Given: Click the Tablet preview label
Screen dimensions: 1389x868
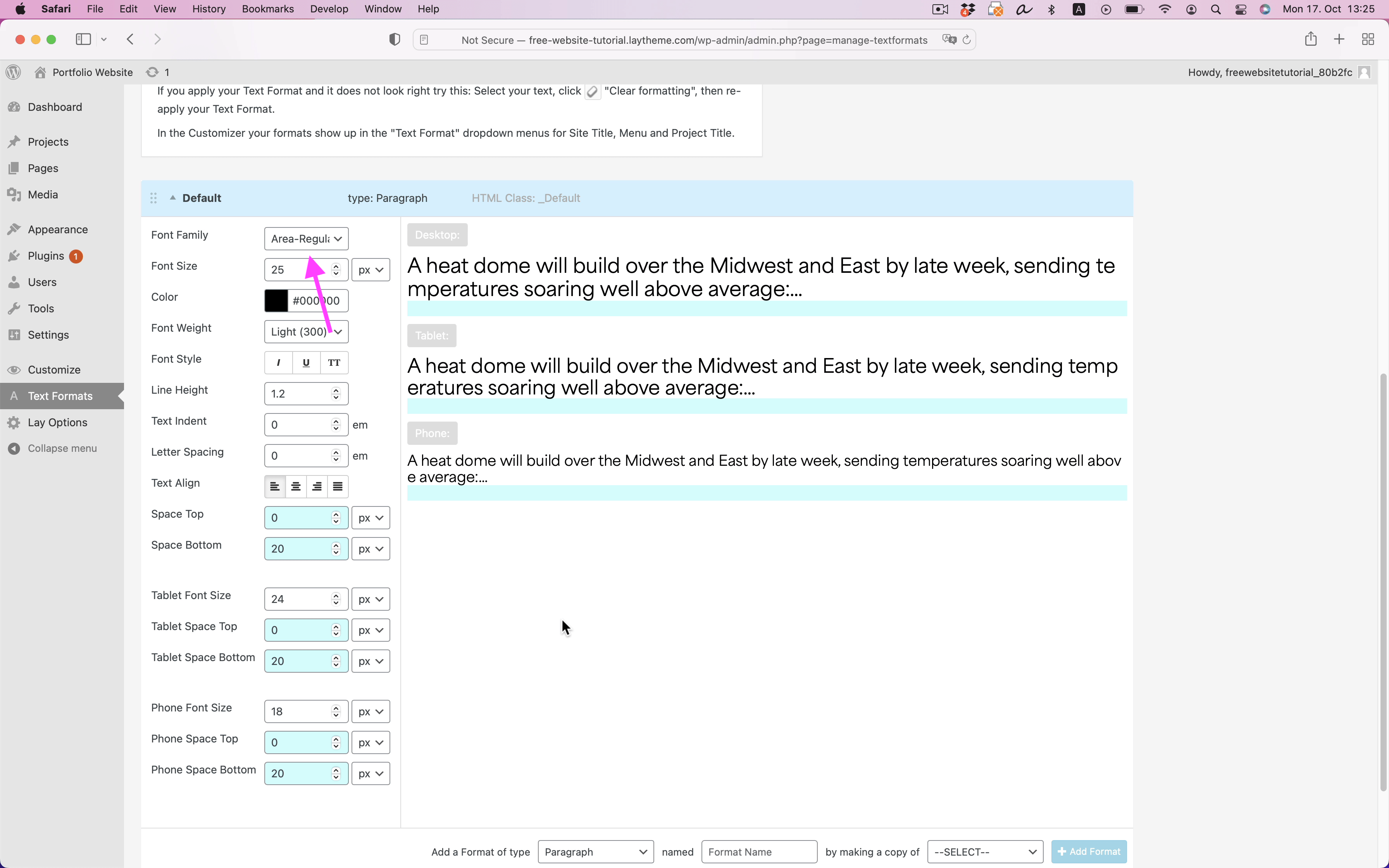Looking at the screenshot, I should [x=432, y=336].
